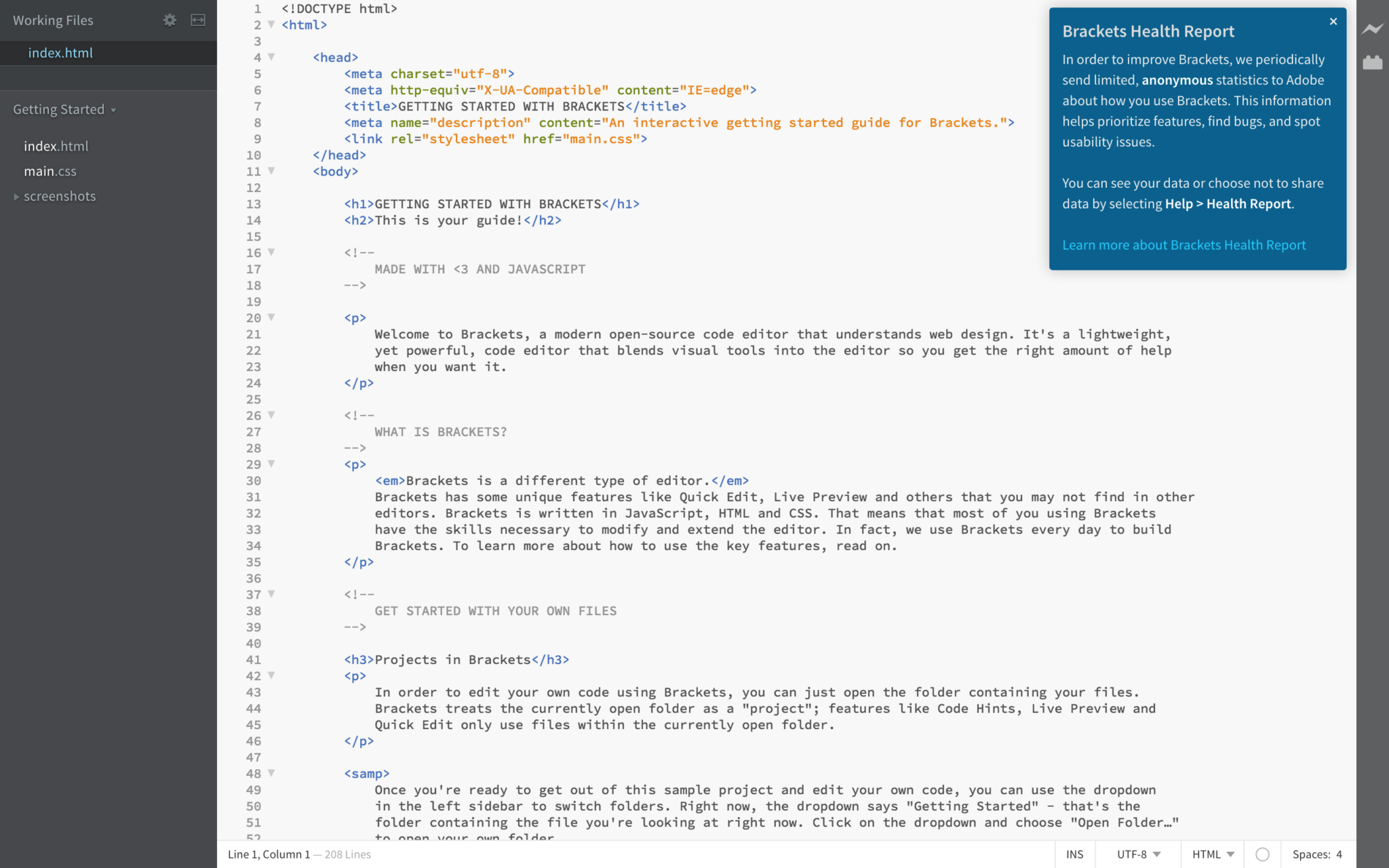Click the file tree toggle for screenshots
Screen dimensions: 1389x868
(16, 196)
